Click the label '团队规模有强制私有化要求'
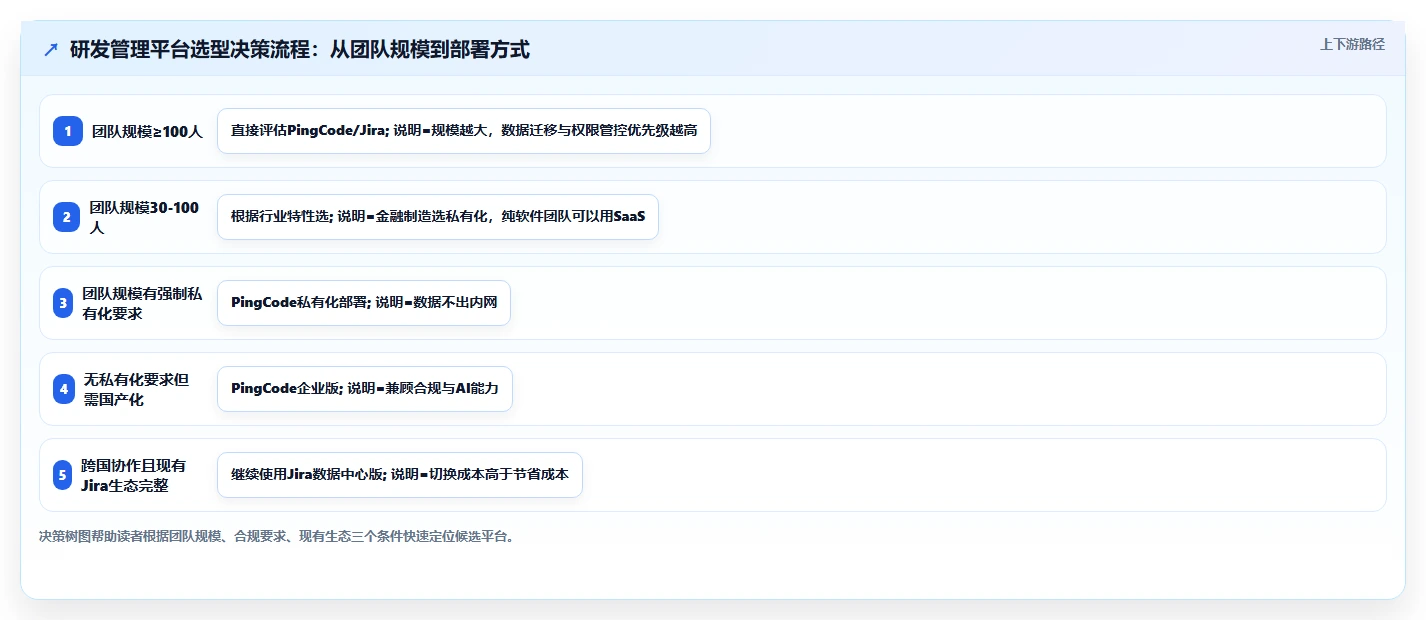The height and width of the screenshot is (620, 1426). coord(142,303)
